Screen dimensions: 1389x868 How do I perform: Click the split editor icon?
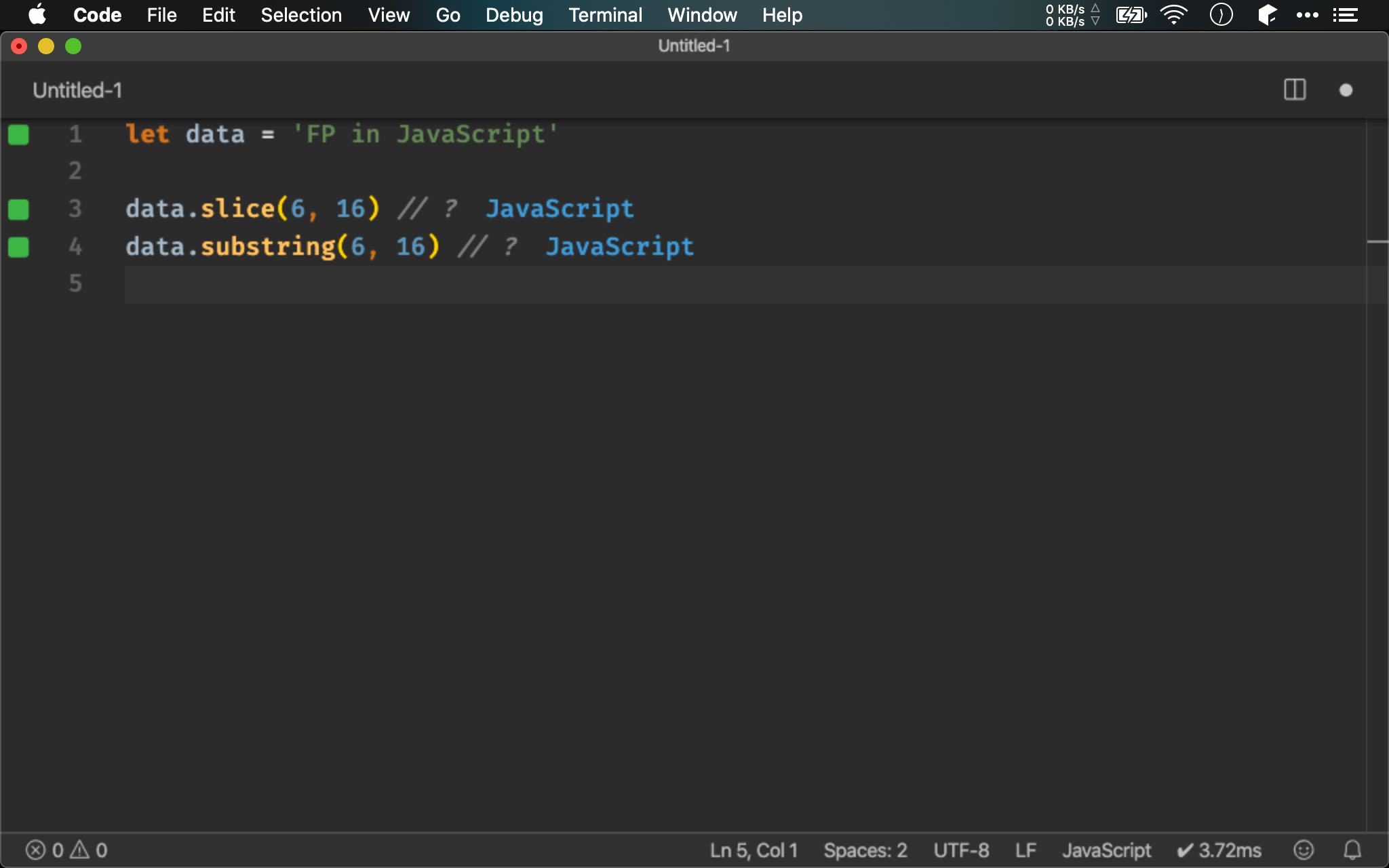[x=1295, y=89]
